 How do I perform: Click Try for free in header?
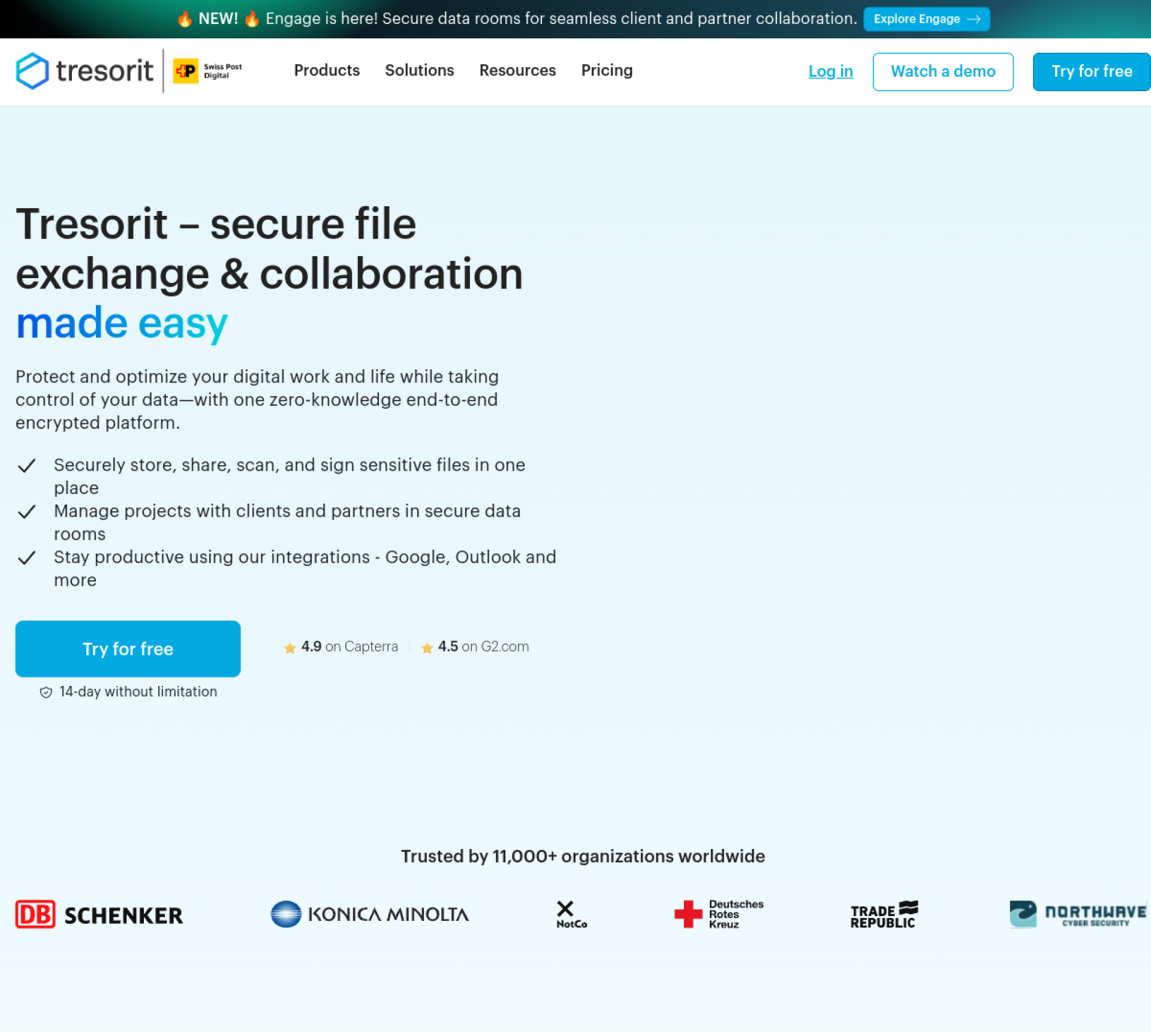[1091, 71]
